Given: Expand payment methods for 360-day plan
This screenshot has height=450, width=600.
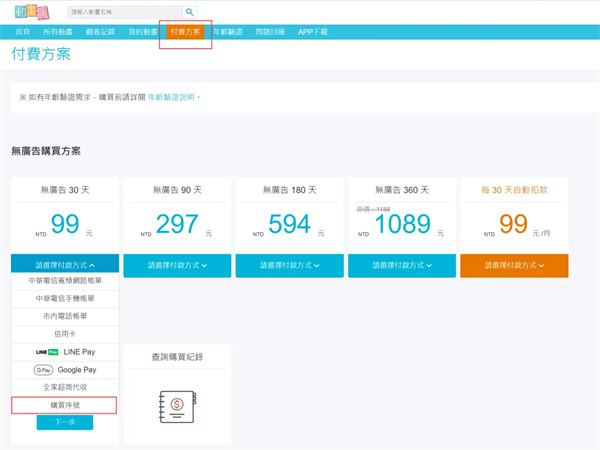Looking at the screenshot, I should click(402, 265).
